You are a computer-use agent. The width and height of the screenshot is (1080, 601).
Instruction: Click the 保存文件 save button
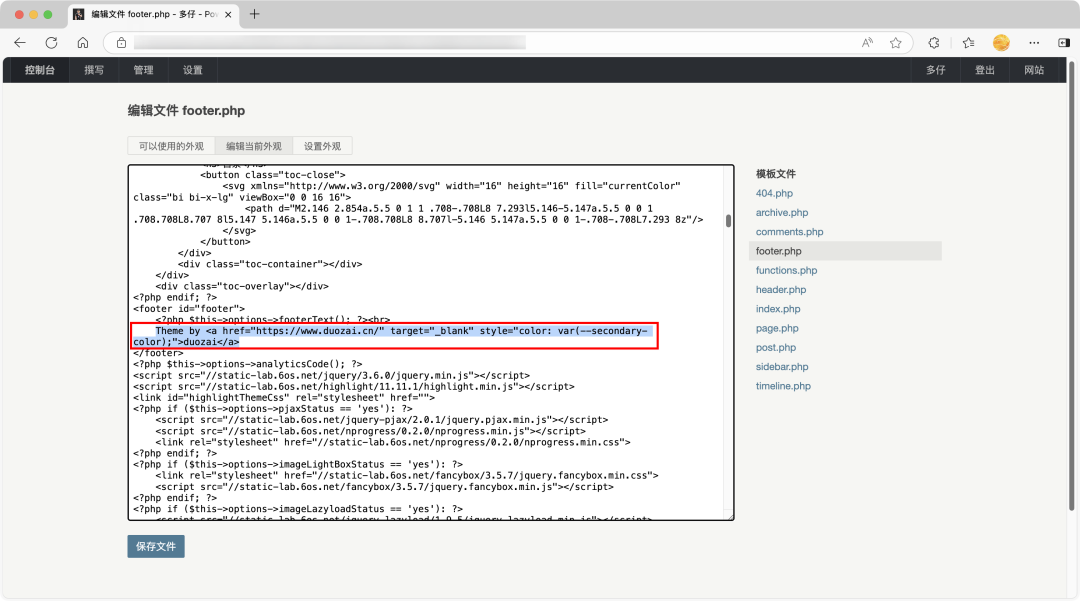tap(156, 547)
